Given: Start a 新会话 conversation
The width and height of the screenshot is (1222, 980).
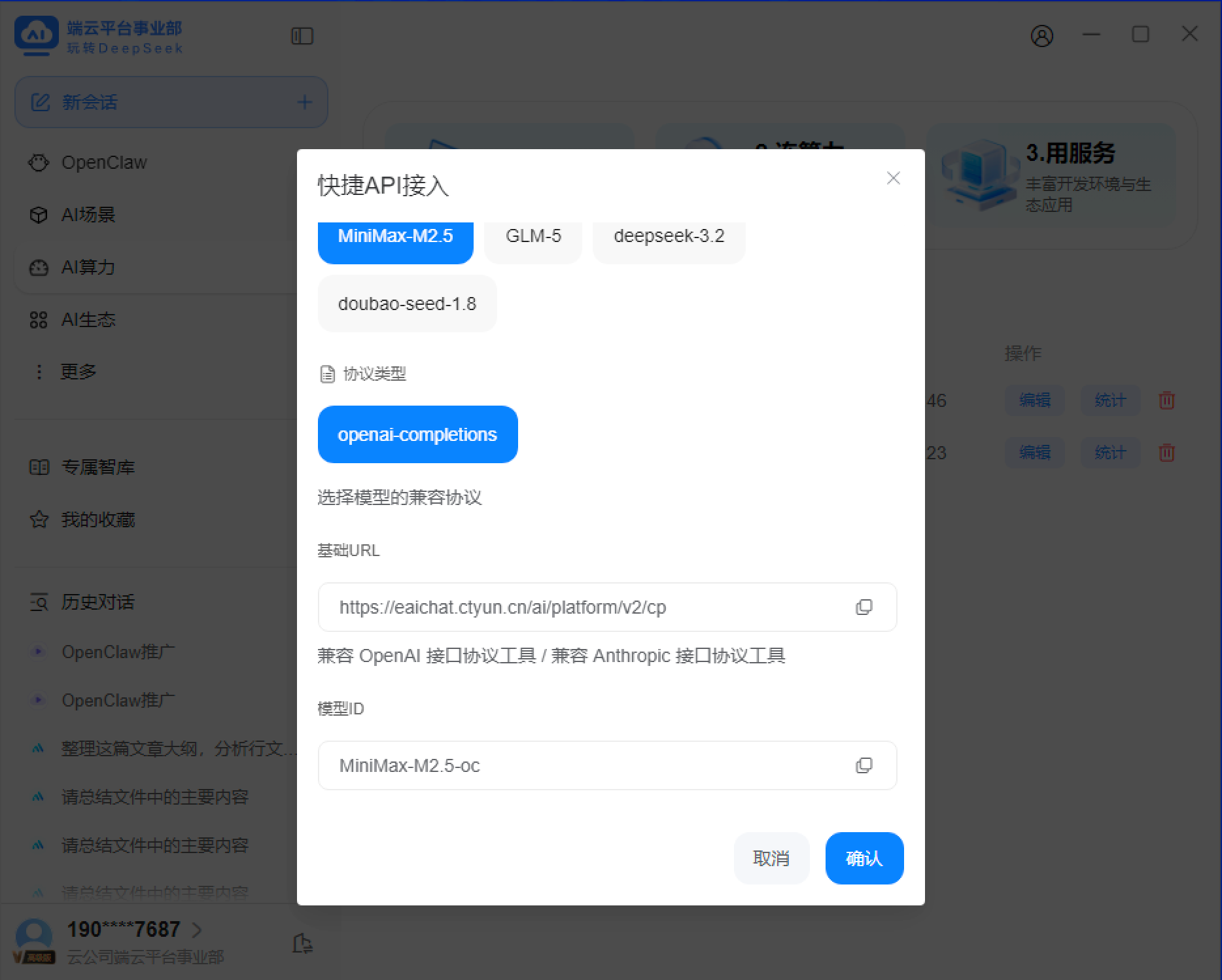Looking at the screenshot, I should pyautogui.click(x=171, y=102).
